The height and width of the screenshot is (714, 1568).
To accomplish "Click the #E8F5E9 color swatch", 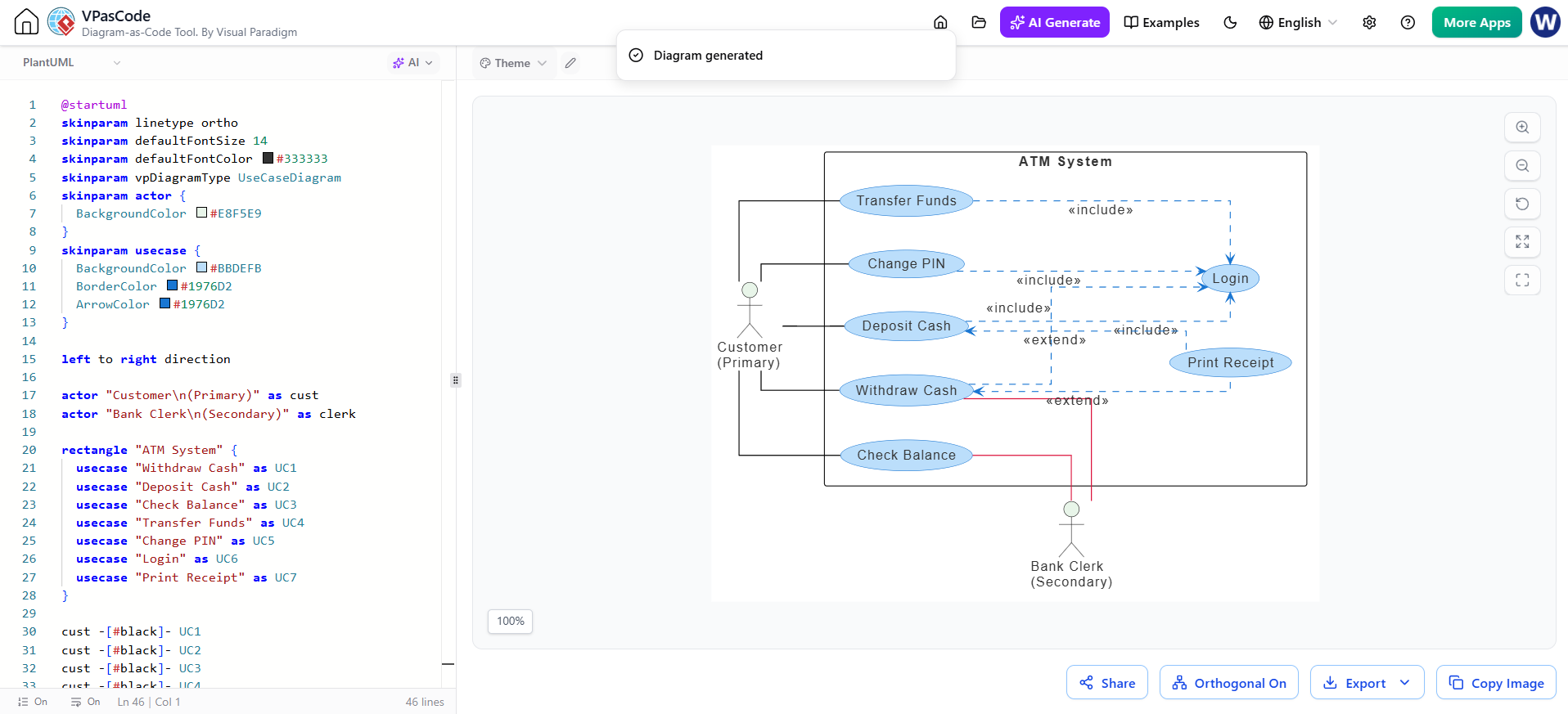I will pyautogui.click(x=202, y=213).
